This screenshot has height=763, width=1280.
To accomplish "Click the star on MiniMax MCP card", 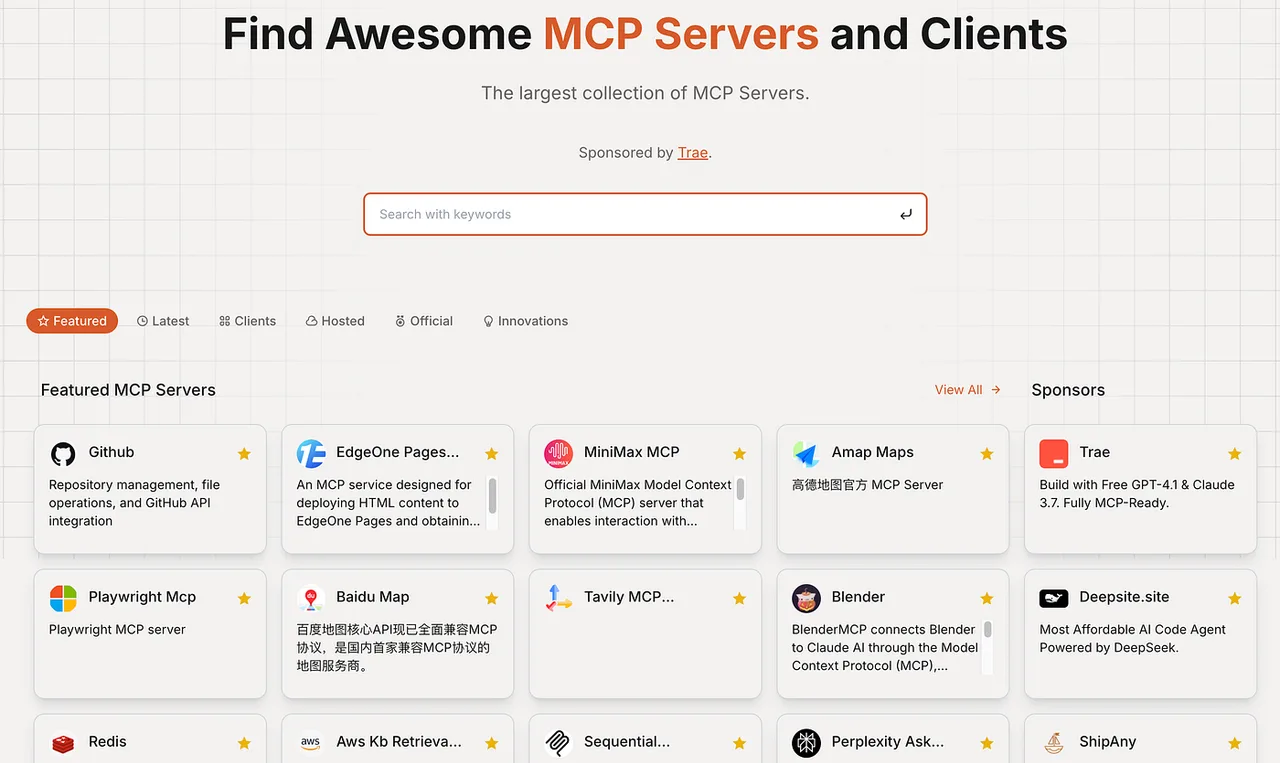I will [x=739, y=454].
